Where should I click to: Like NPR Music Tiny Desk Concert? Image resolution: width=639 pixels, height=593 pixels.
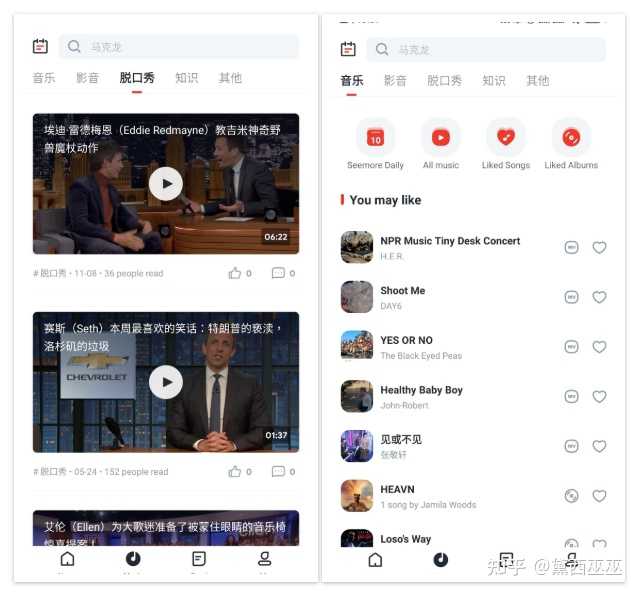coord(599,247)
